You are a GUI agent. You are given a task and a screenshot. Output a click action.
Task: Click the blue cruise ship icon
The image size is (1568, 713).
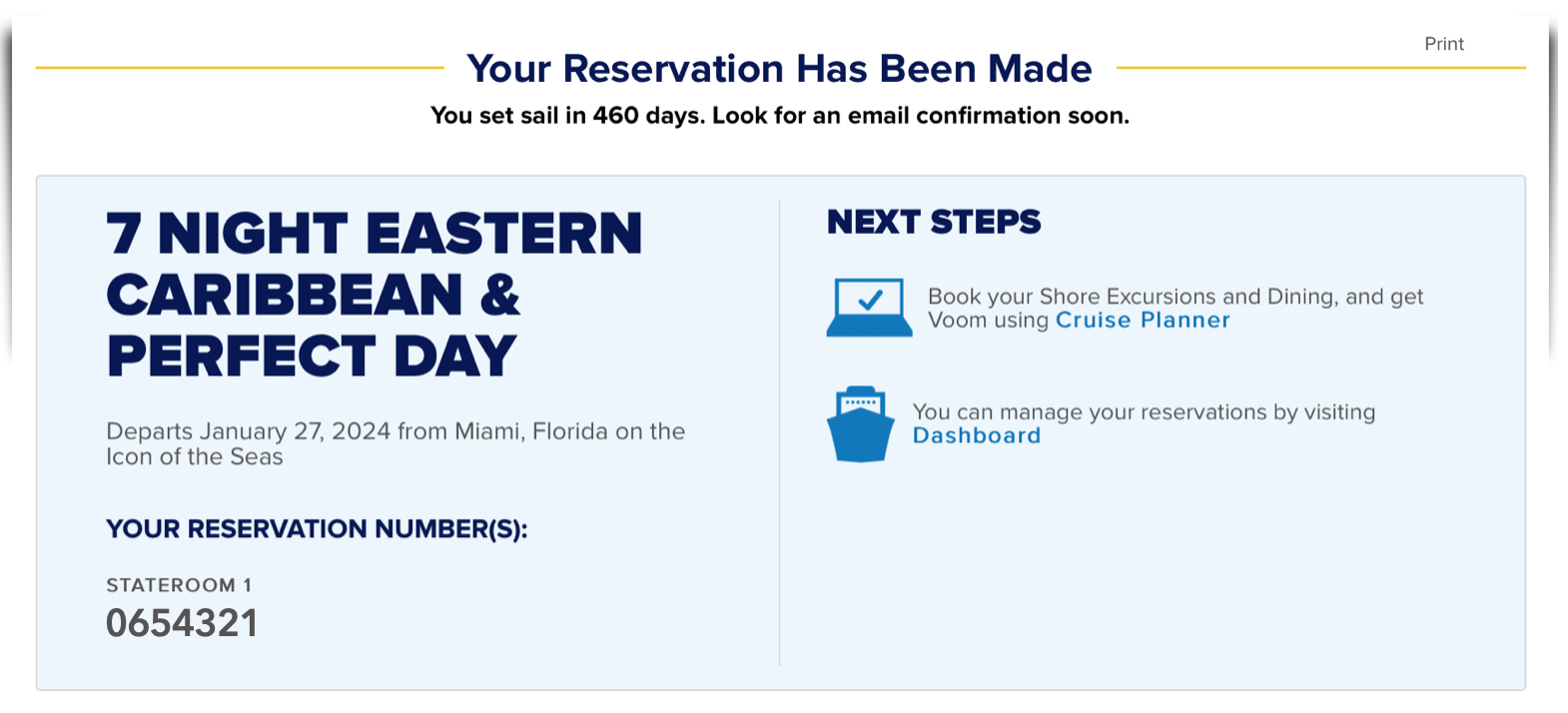[860, 424]
